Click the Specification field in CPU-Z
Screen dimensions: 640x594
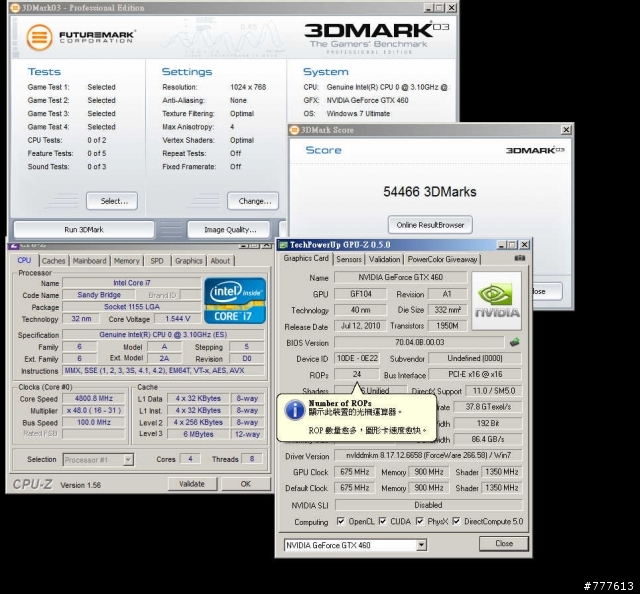(163, 334)
